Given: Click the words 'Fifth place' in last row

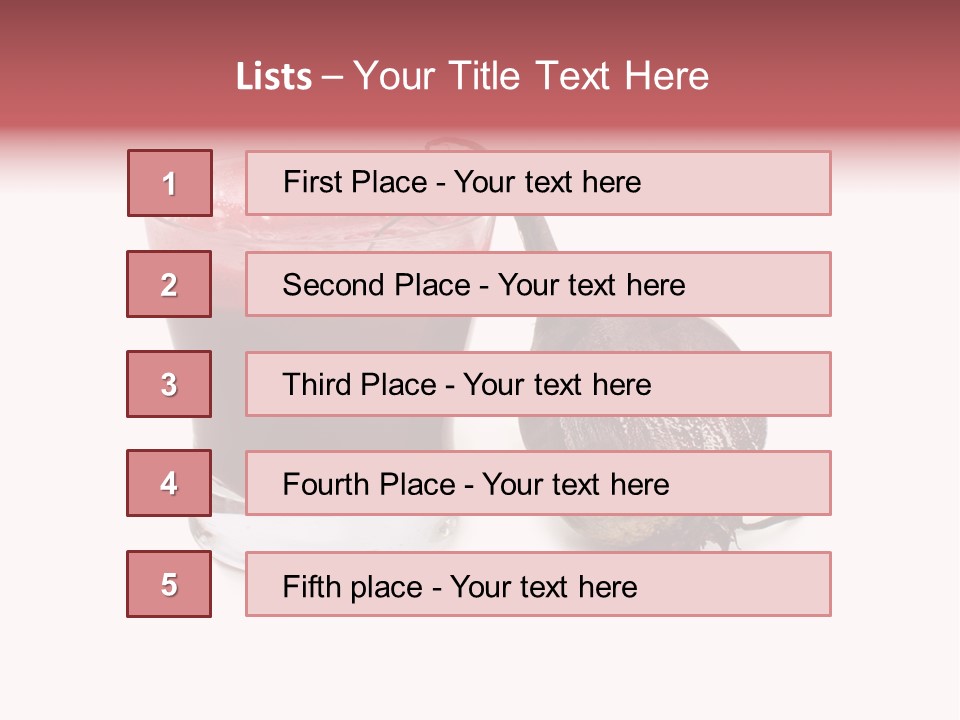Looking at the screenshot, I should click(350, 586).
